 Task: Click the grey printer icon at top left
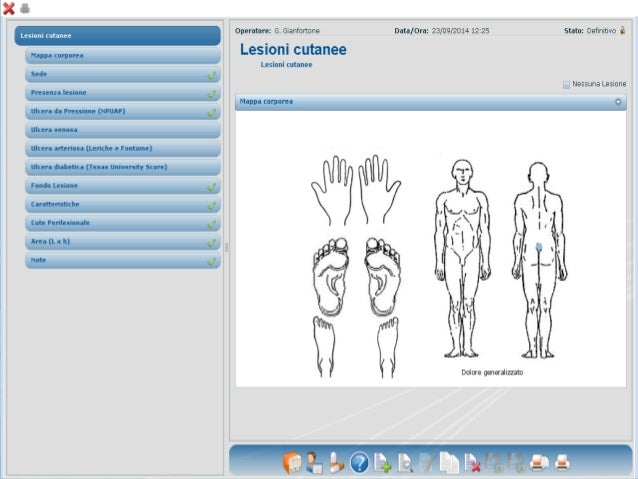coord(24,8)
